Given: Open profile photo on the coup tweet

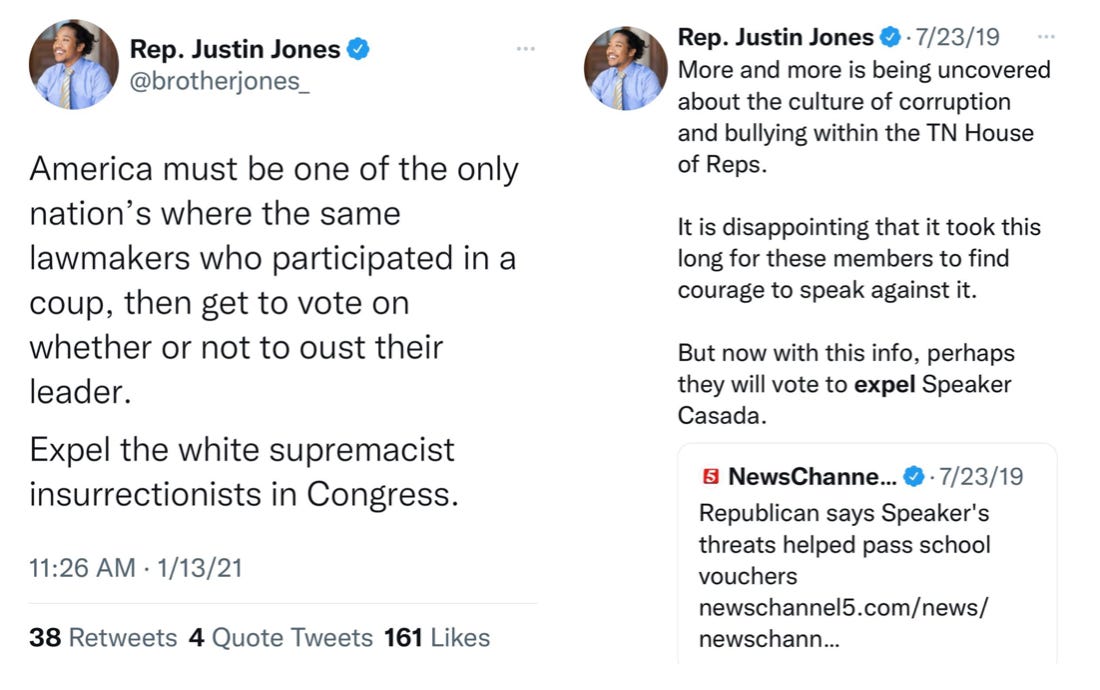Looking at the screenshot, I should [x=73, y=65].
